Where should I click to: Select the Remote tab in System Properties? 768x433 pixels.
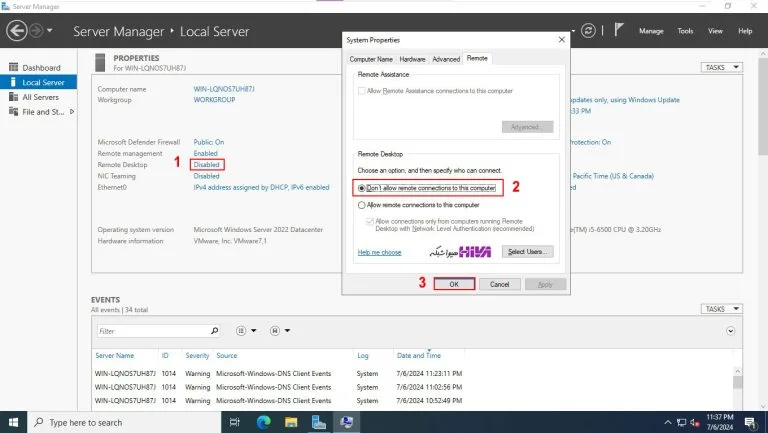[x=477, y=58]
